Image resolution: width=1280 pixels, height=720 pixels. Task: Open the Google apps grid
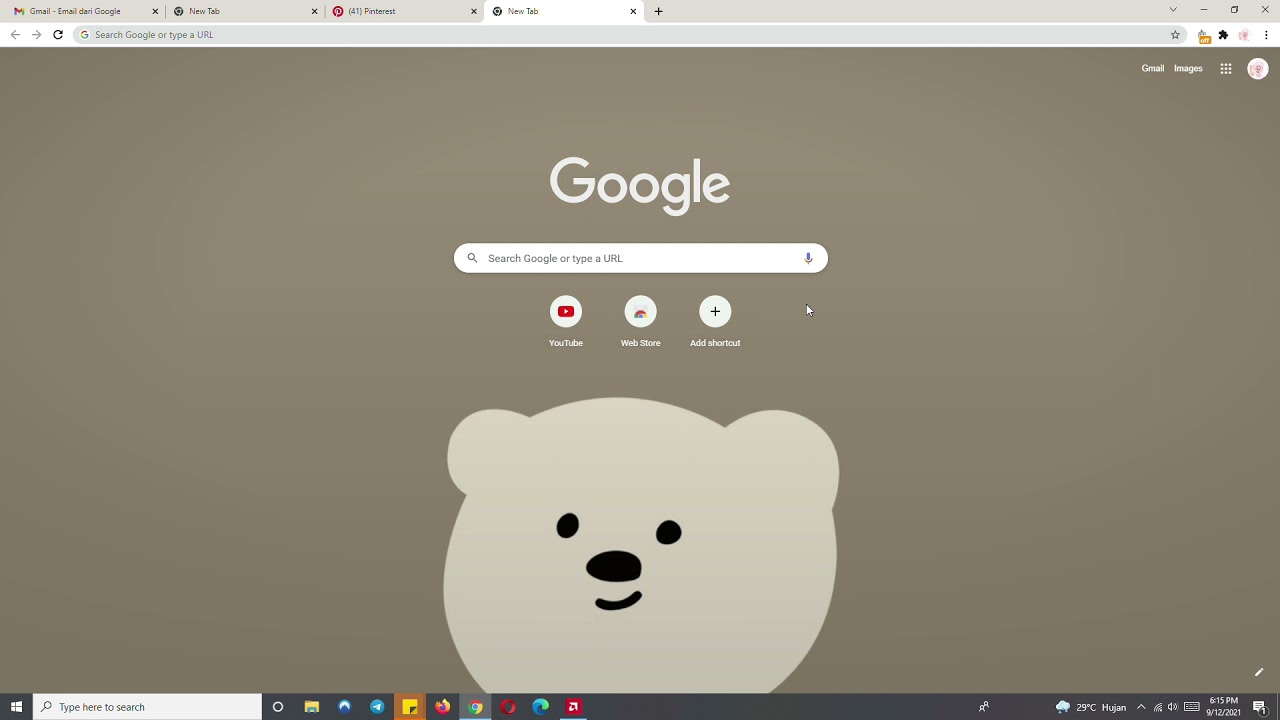(x=1225, y=69)
